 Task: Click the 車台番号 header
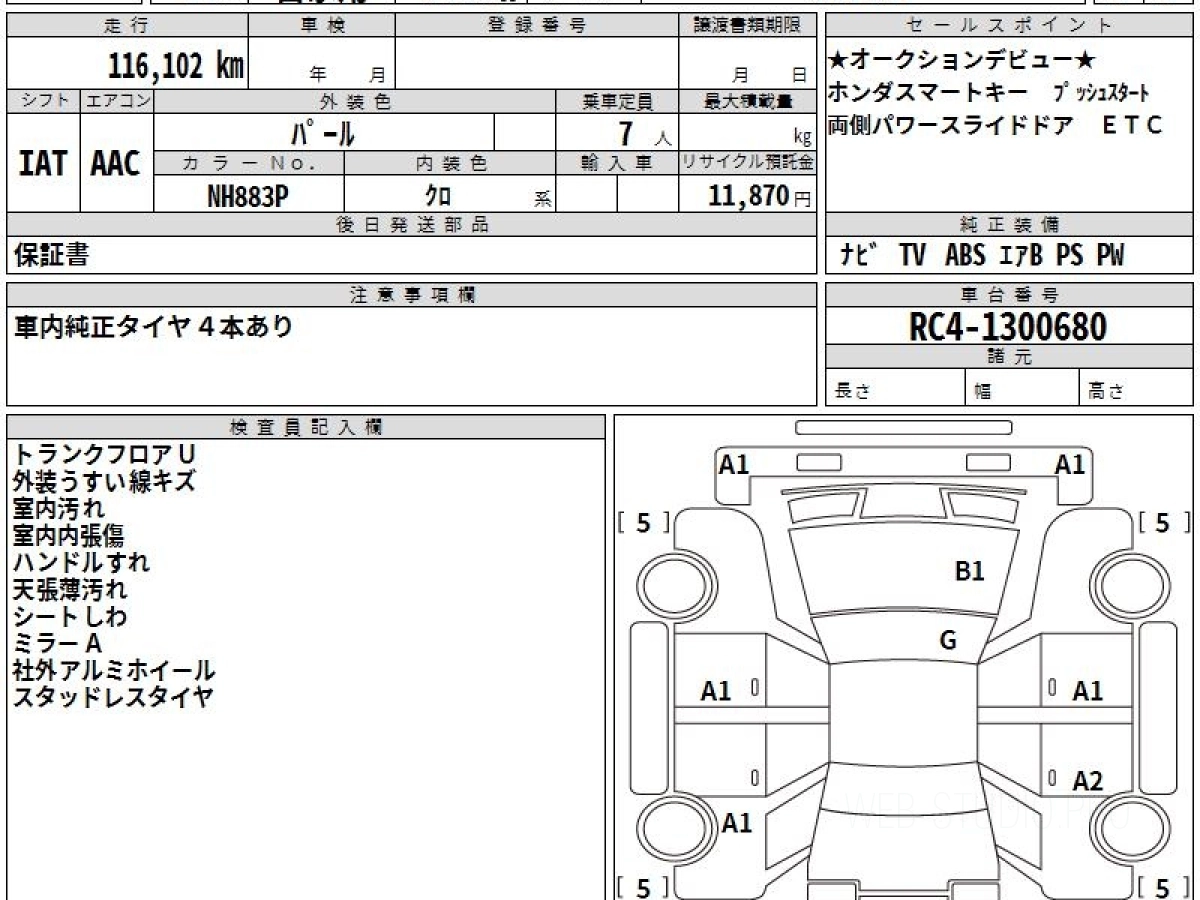coord(1010,295)
